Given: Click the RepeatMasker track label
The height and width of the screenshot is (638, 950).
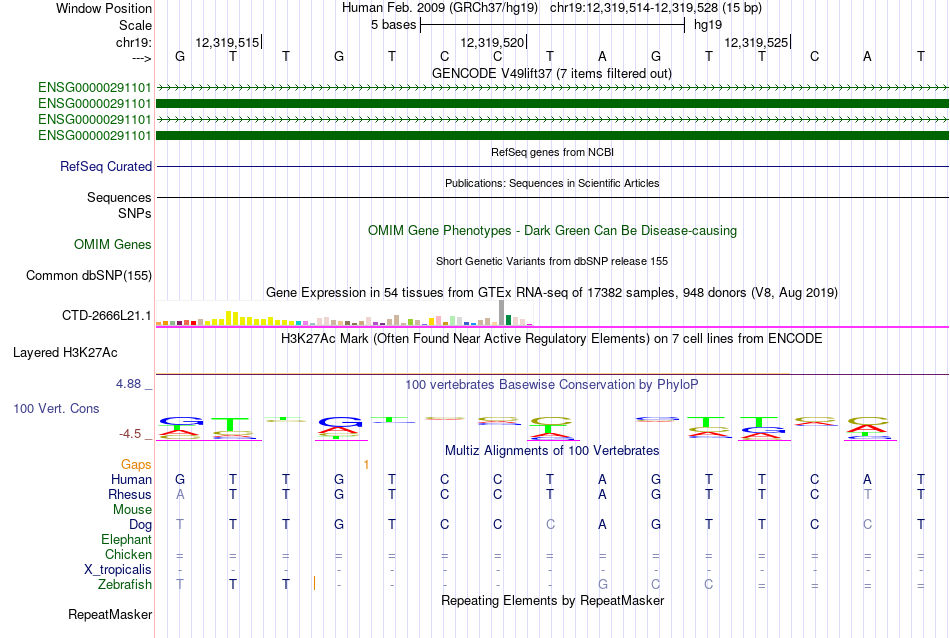Looking at the screenshot, I should (110, 614).
